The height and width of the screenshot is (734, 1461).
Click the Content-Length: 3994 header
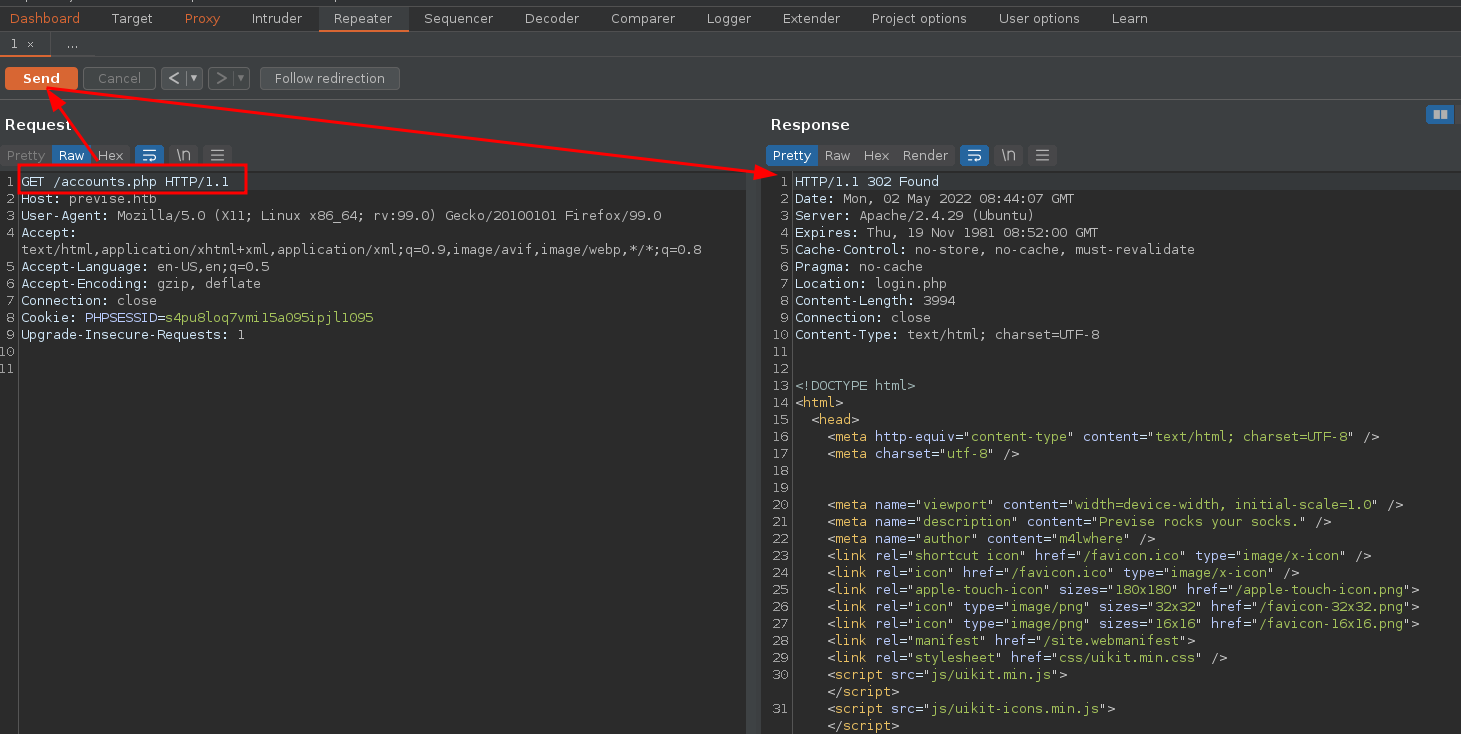pyautogui.click(x=875, y=301)
